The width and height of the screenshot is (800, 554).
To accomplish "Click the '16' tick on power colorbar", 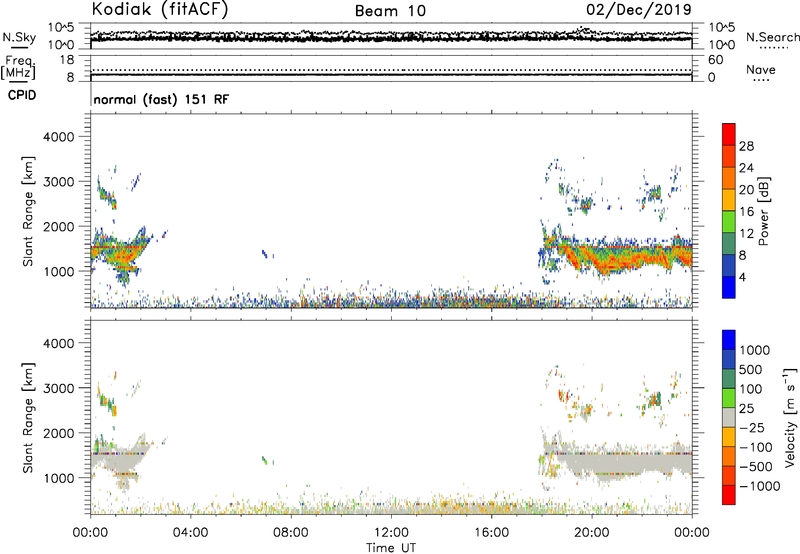I will [x=746, y=211].
